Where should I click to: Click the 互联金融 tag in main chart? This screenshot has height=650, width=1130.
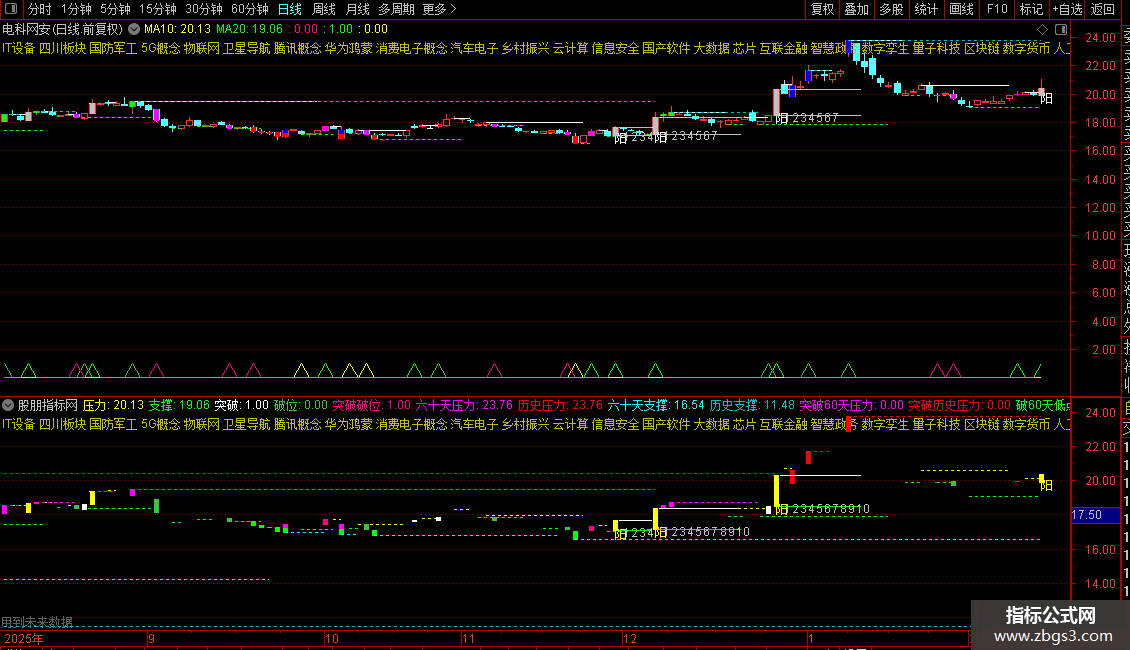tap(783, 48)
